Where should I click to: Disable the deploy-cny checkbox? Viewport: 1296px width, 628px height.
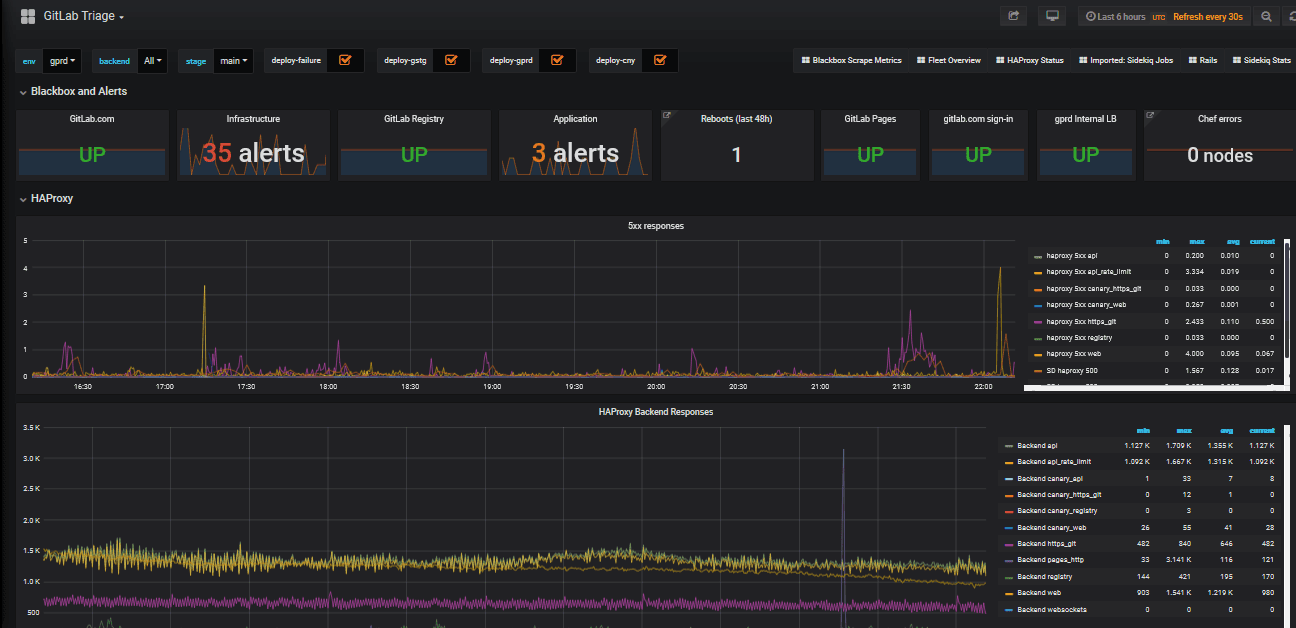(x=660, y=60)
